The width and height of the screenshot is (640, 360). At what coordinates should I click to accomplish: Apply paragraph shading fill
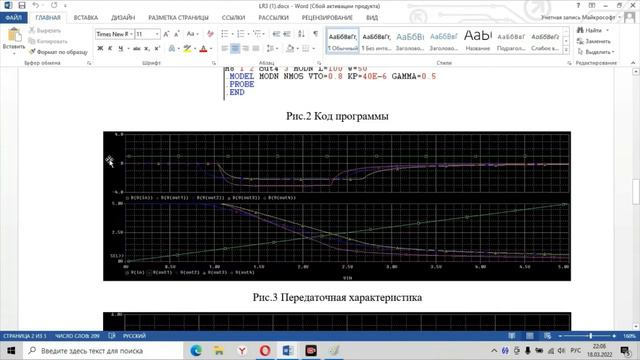(290, 49)
